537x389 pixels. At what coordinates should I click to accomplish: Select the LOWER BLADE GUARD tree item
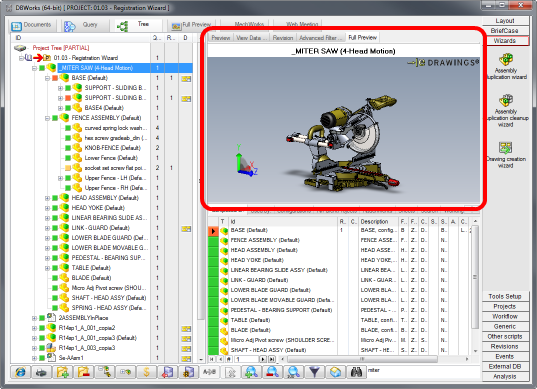tap(109, 238)
